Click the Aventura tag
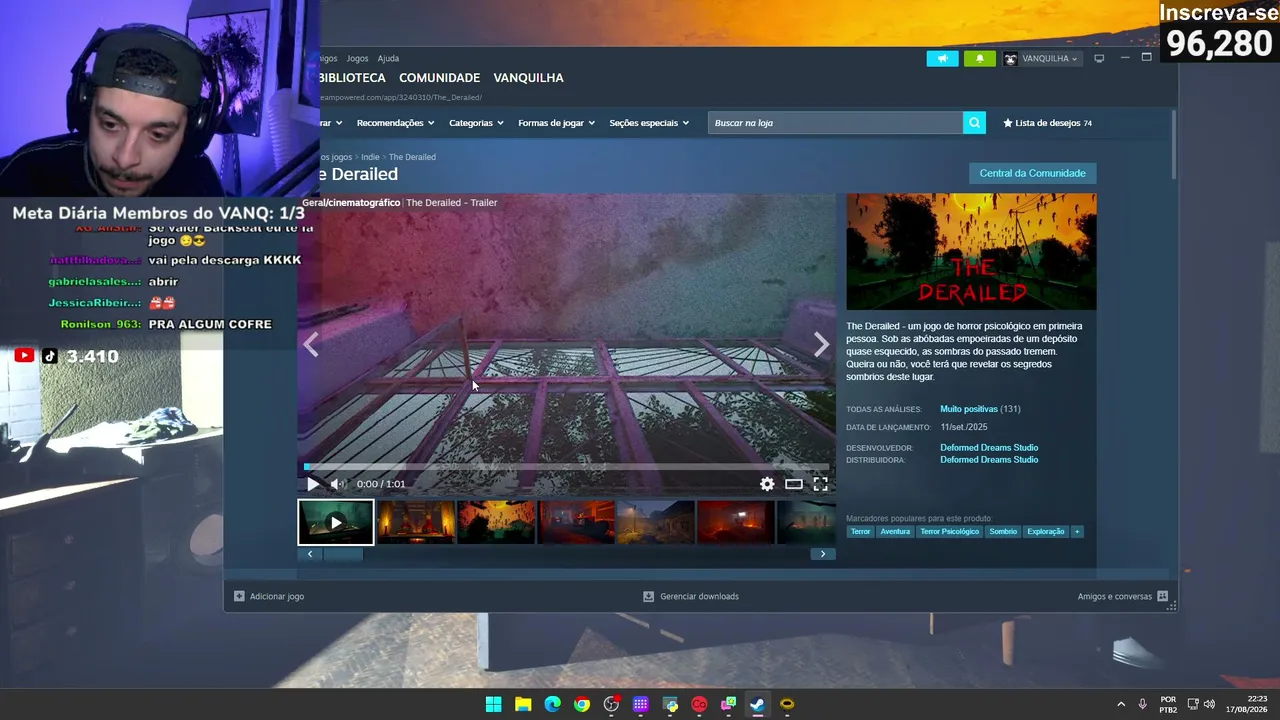Screen dimensions: 1280x720 895,532
